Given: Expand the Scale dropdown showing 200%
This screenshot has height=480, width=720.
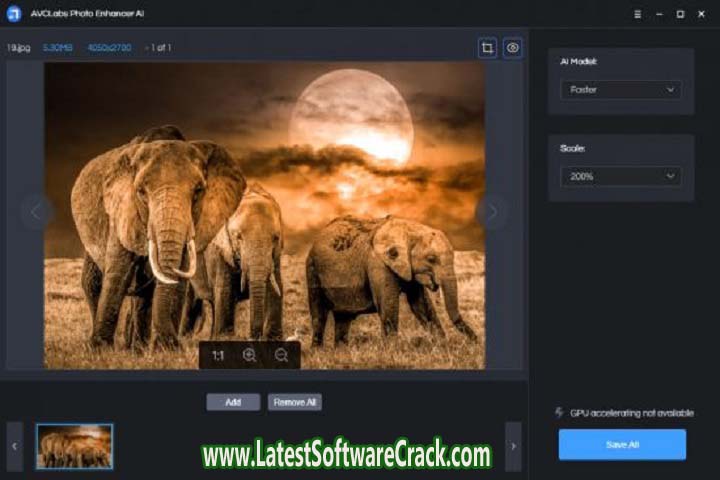Looking at the screenshot, I should pyautogui.click(x=621, y=176).
